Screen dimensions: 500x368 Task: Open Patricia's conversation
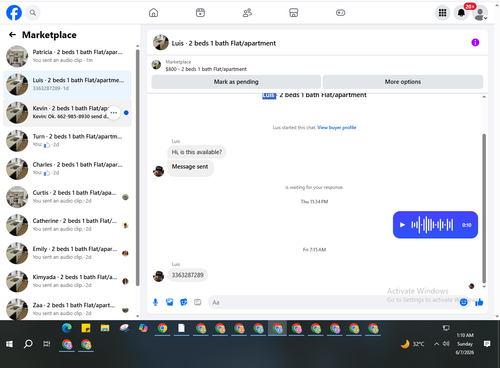(x=67, y=56)
